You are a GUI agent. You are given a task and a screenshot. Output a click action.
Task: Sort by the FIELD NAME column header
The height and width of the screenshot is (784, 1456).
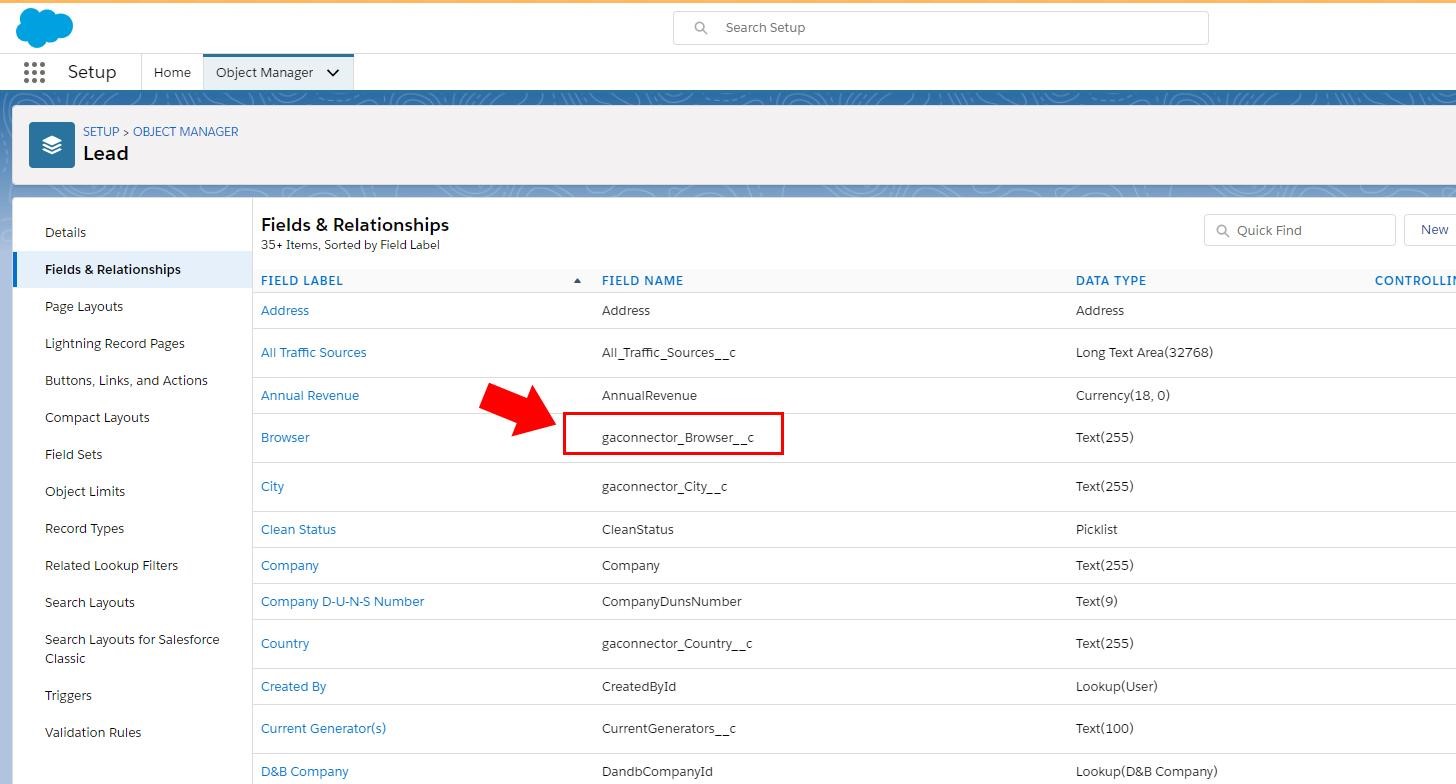(642, 281)
